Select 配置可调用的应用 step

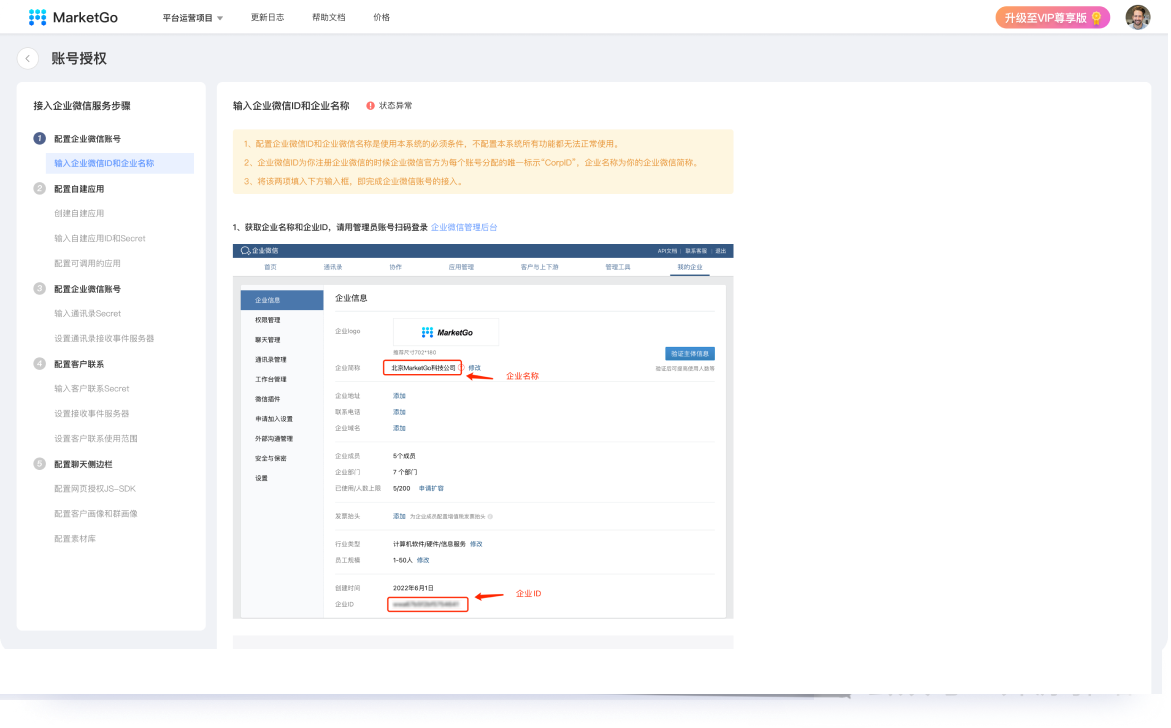click(x=87, y=264)
